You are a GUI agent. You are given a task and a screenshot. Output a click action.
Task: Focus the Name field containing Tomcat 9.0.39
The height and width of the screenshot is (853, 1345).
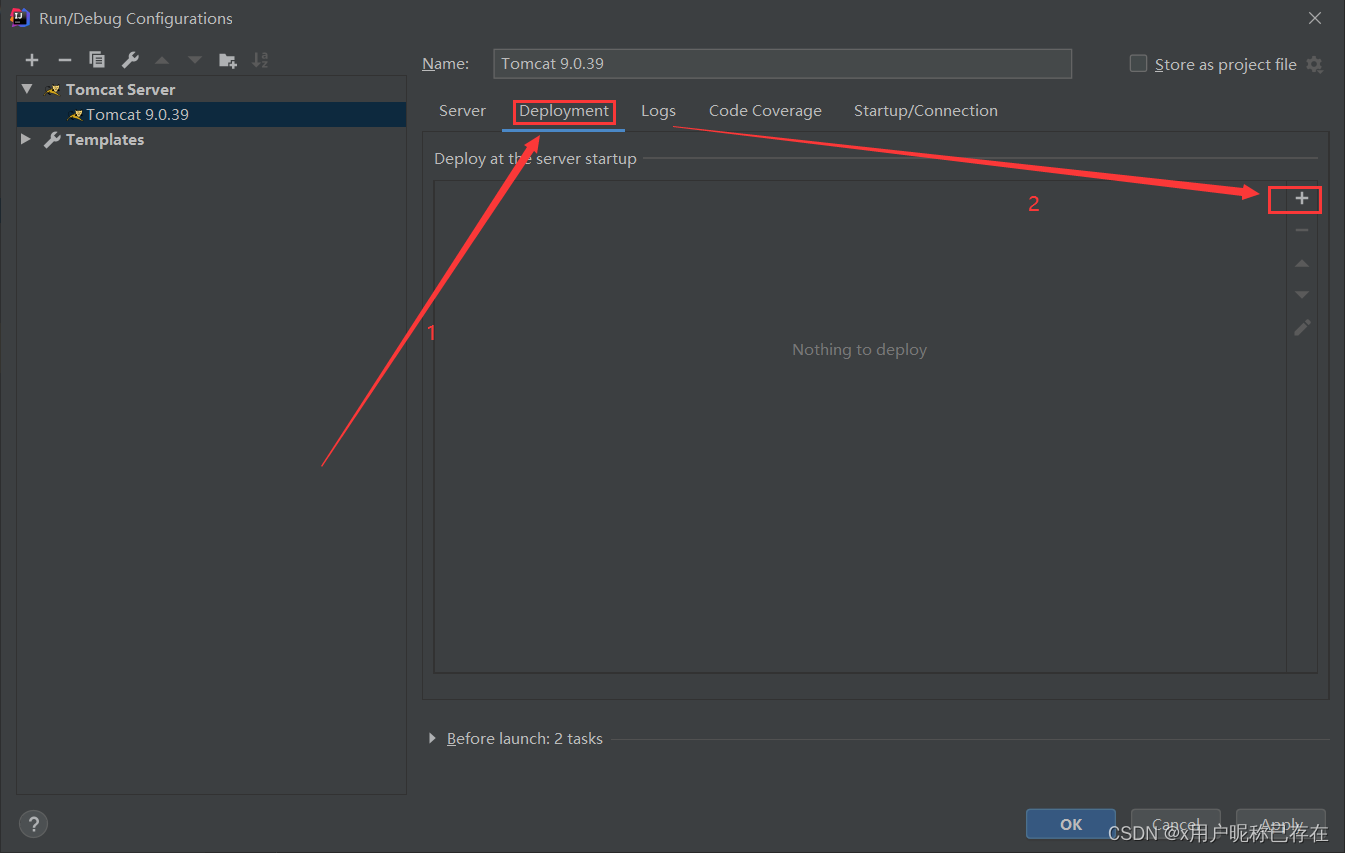coord(783,64)
